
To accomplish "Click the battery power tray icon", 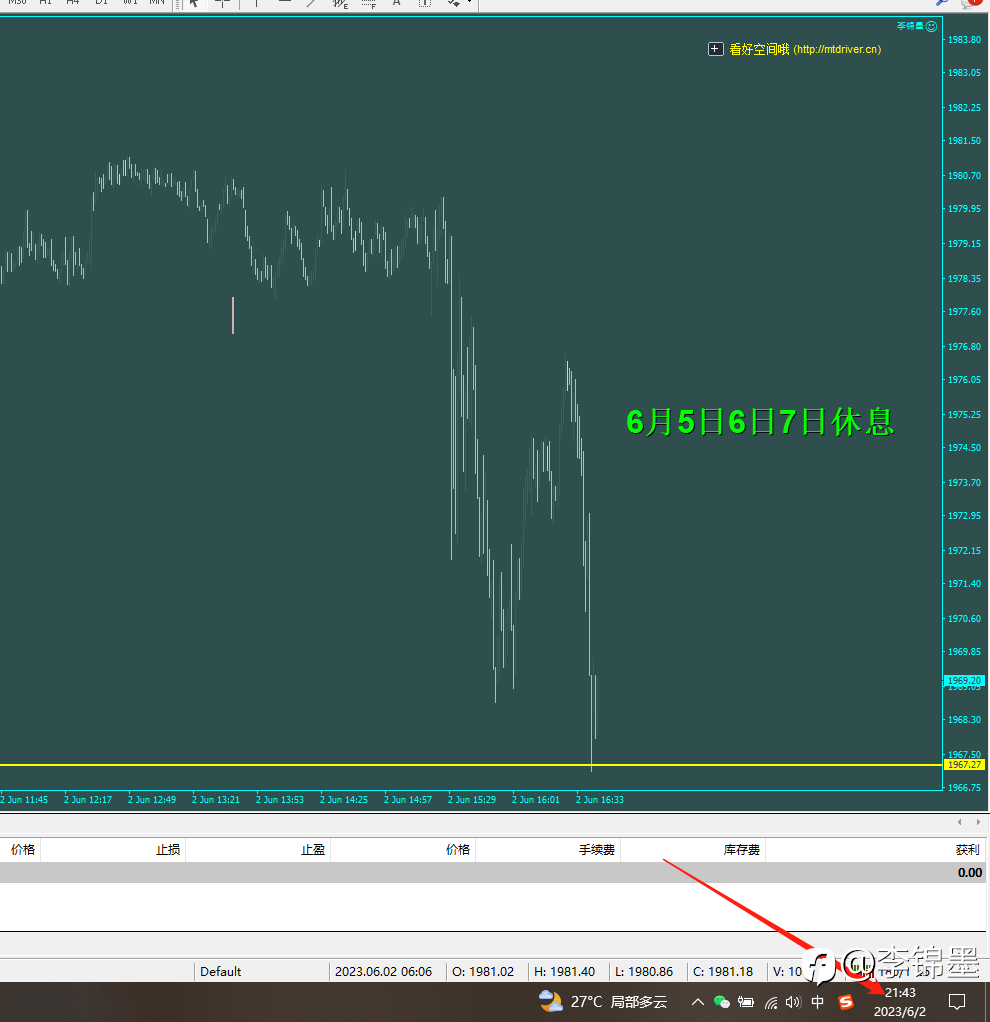I will (x=746, y=1002).
